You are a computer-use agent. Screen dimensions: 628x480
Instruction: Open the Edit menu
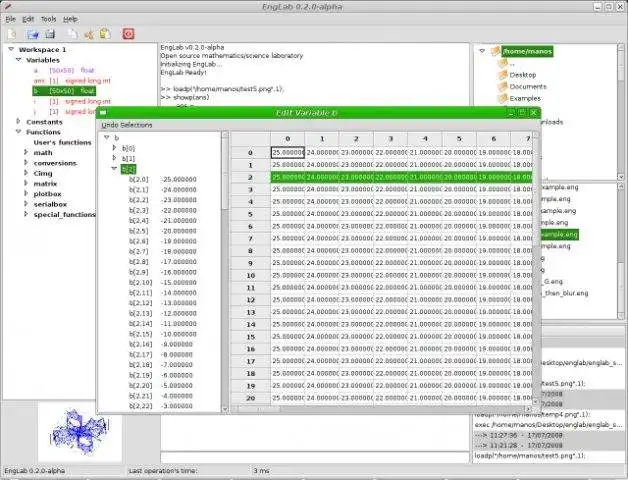coord(28,19)
